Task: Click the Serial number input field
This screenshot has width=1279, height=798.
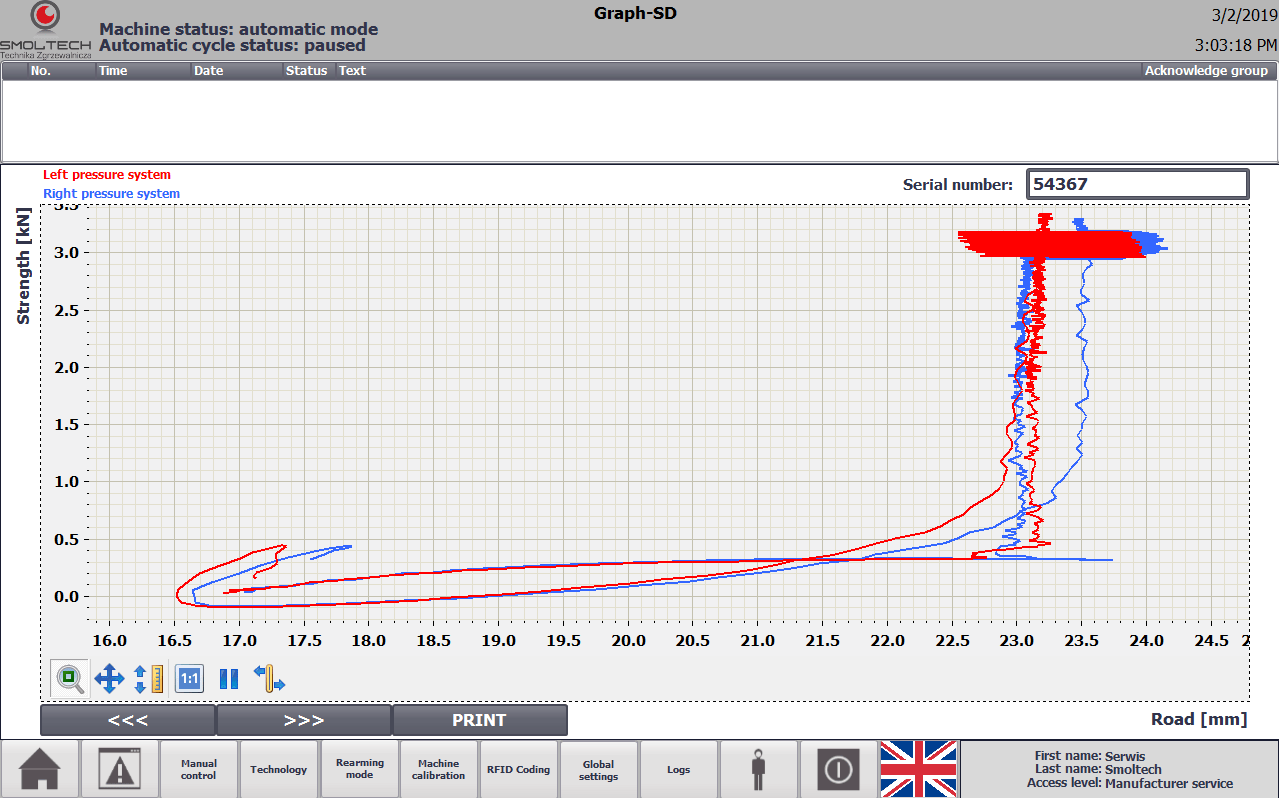Action: (1137, 184)
